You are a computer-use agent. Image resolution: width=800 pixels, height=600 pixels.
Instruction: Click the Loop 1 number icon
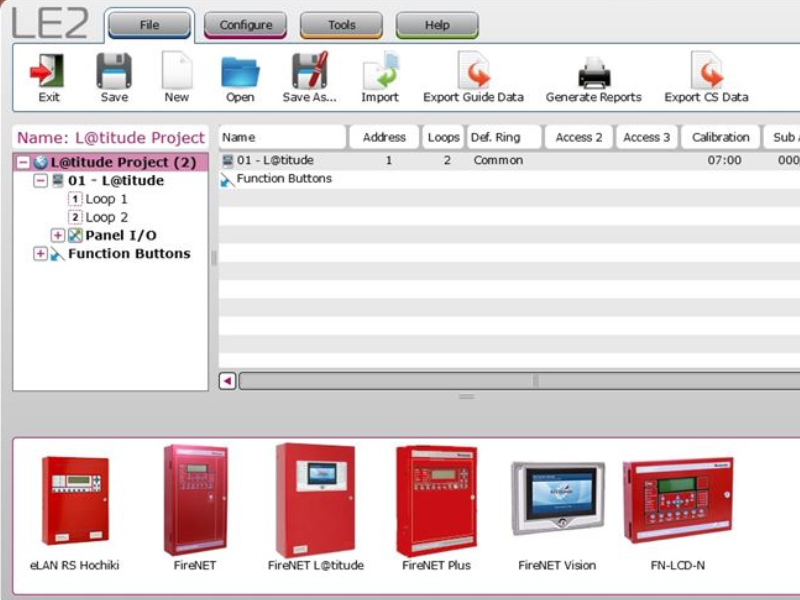[x=75, y=199]
